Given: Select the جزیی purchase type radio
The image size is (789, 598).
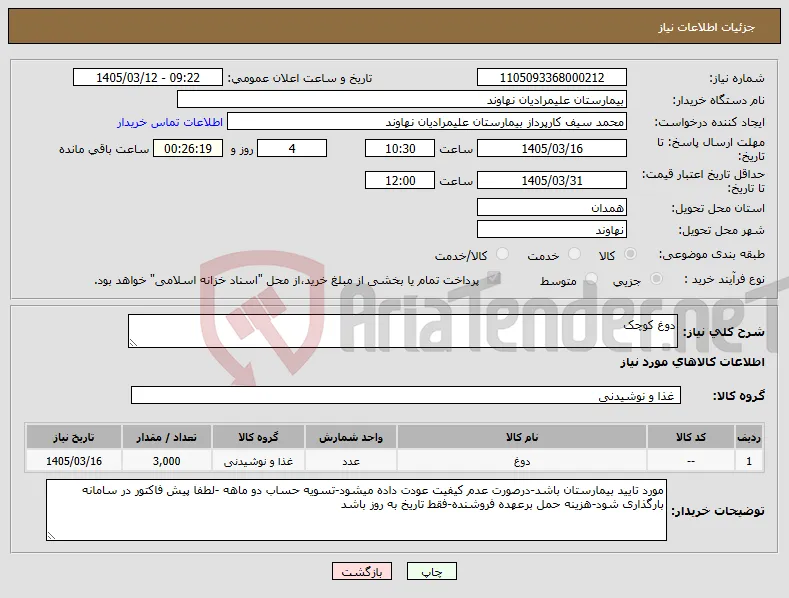Looking at the screenshot, I should pos(656,279).
